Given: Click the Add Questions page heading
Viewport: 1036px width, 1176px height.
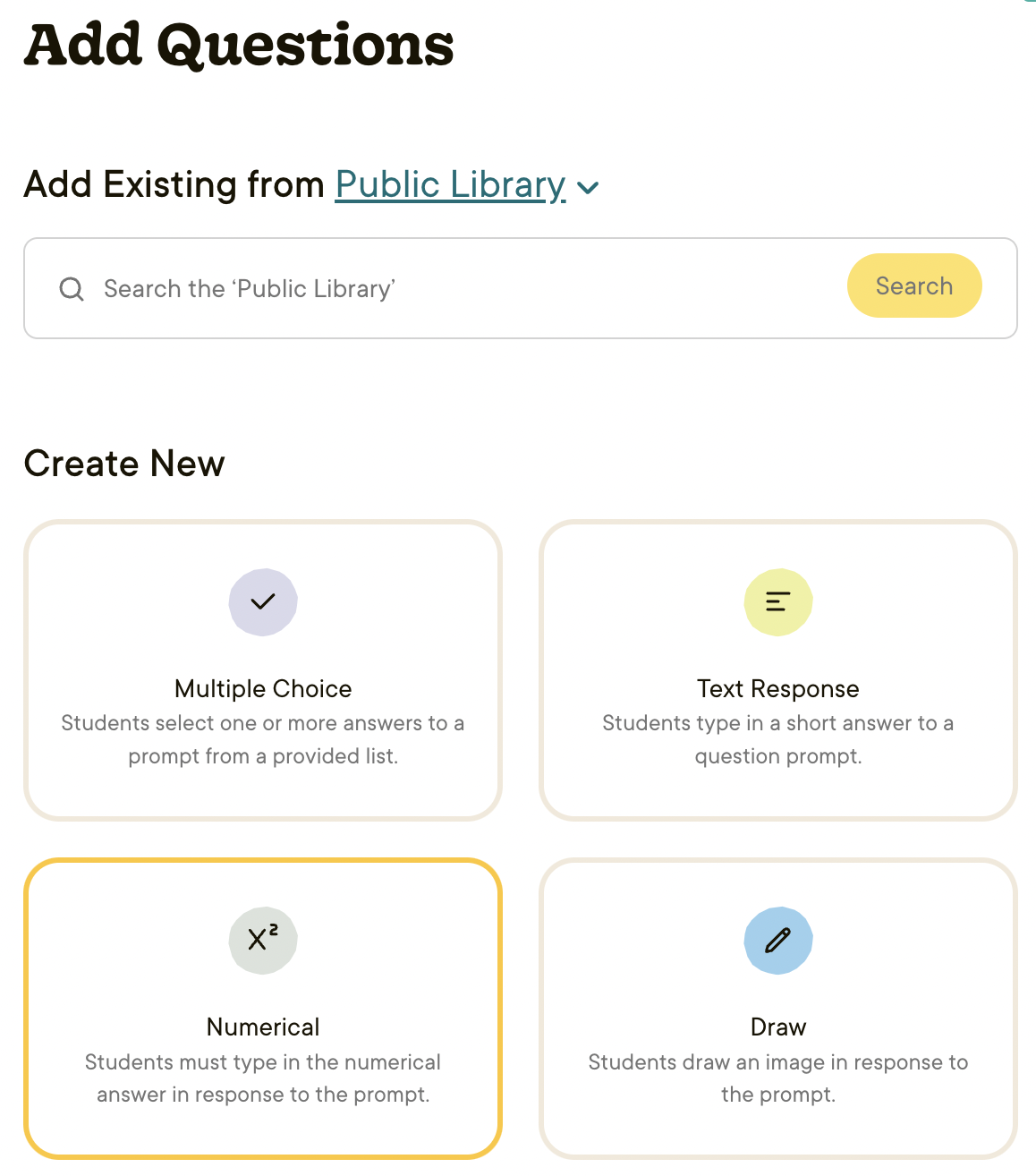Looking at the screenshot, I should click(239, 45).
